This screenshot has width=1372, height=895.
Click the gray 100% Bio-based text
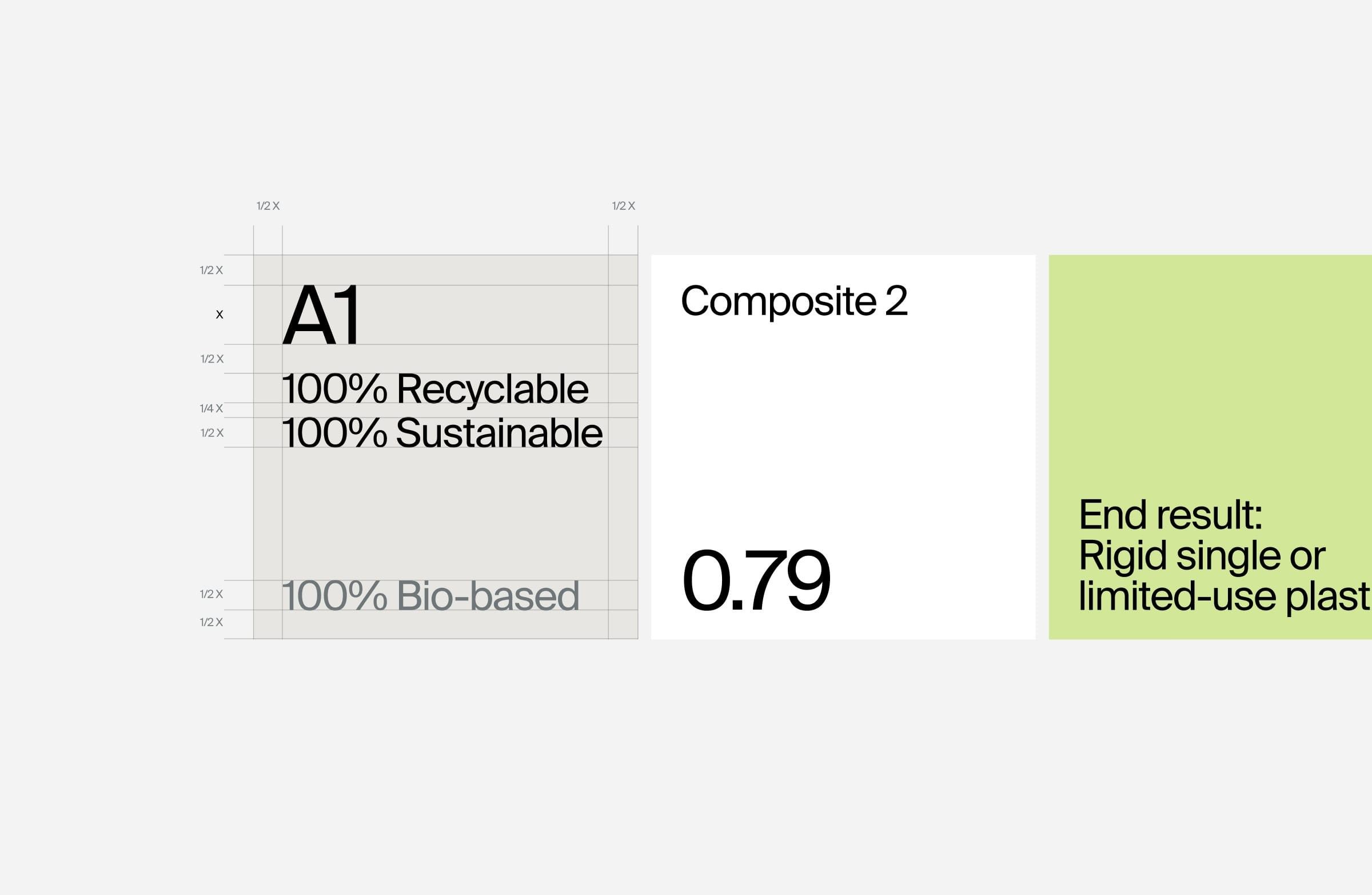click(430, 596)
